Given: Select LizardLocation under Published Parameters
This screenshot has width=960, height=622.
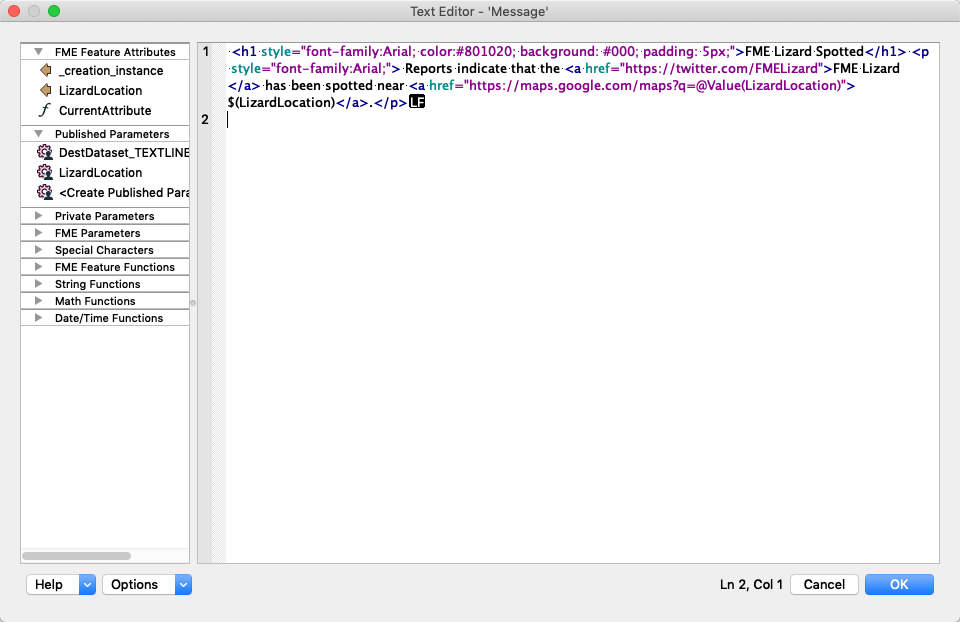Looking at the screenshot, I should [100, 173].
